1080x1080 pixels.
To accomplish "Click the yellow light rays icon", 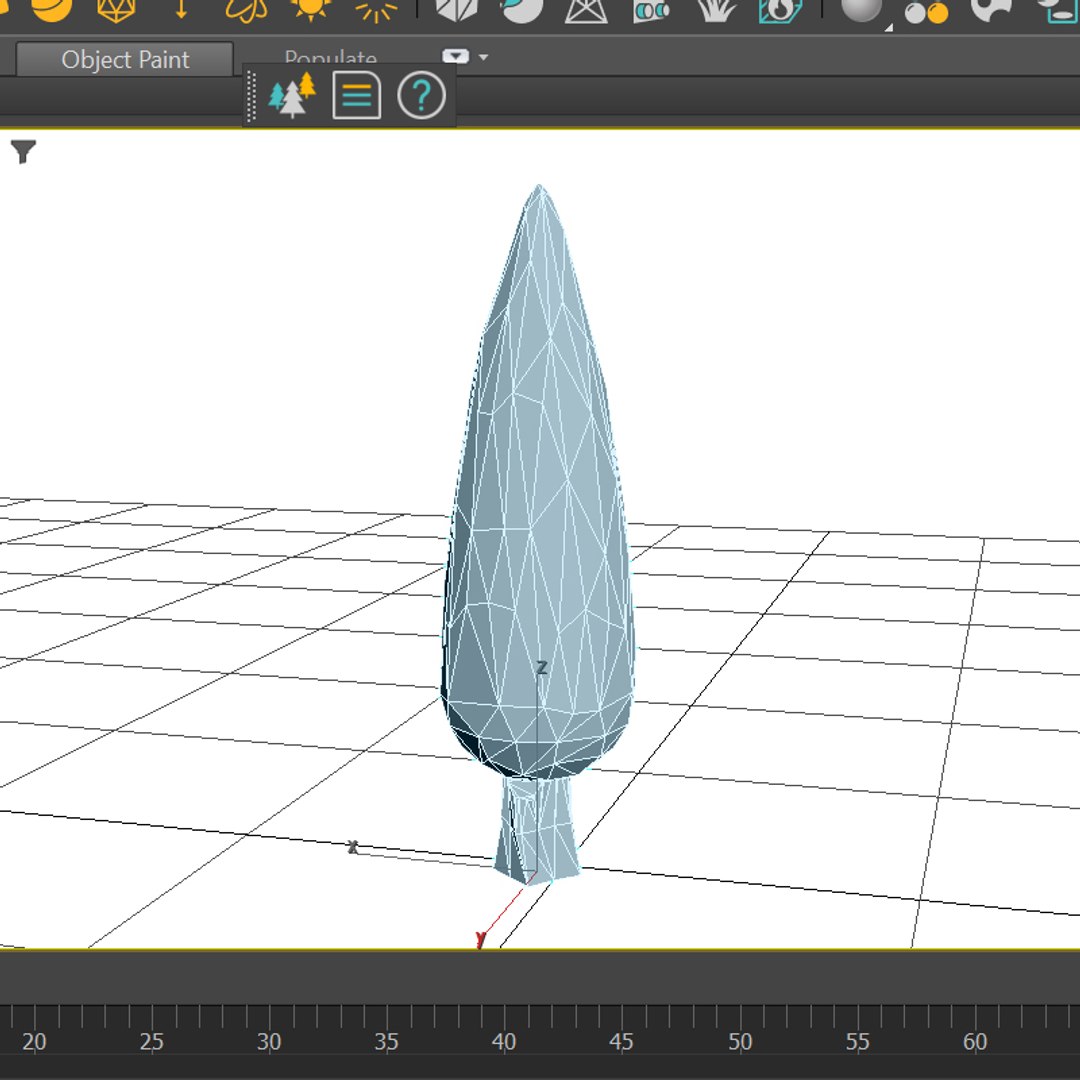I will click(376, 10).
